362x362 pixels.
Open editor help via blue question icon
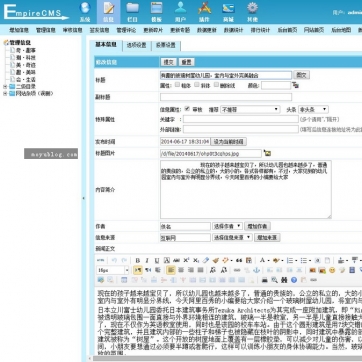click(x=294, y=280)
